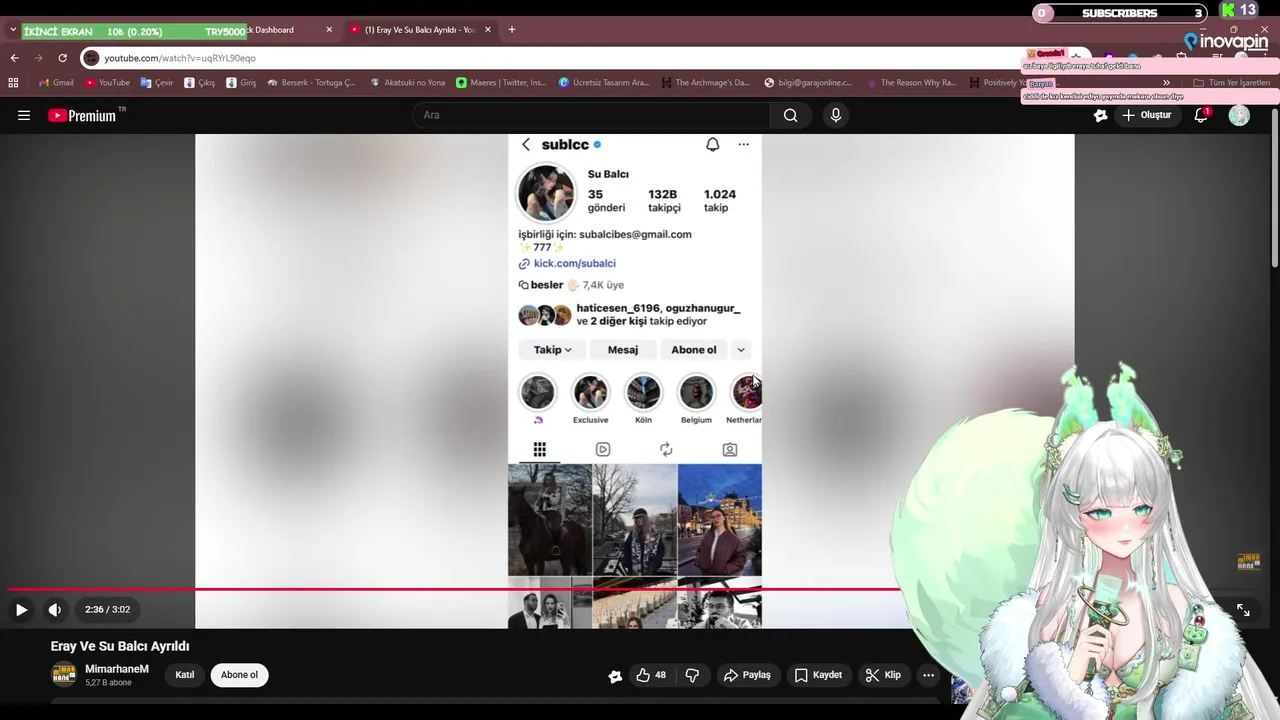Select the Instagram reposts tab
1280x720 pixels.
click(666, 450)
